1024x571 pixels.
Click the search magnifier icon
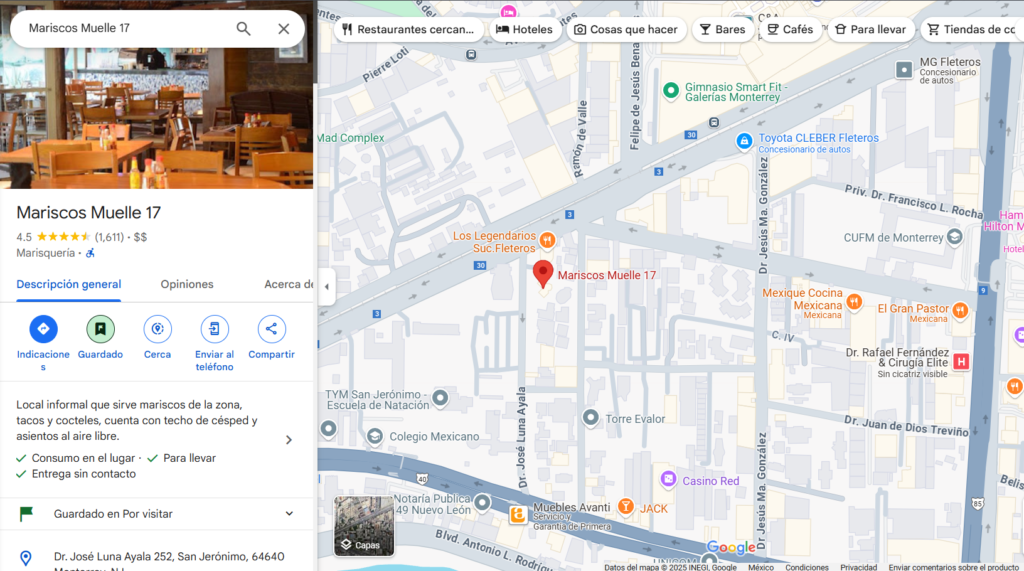(243, 29)
